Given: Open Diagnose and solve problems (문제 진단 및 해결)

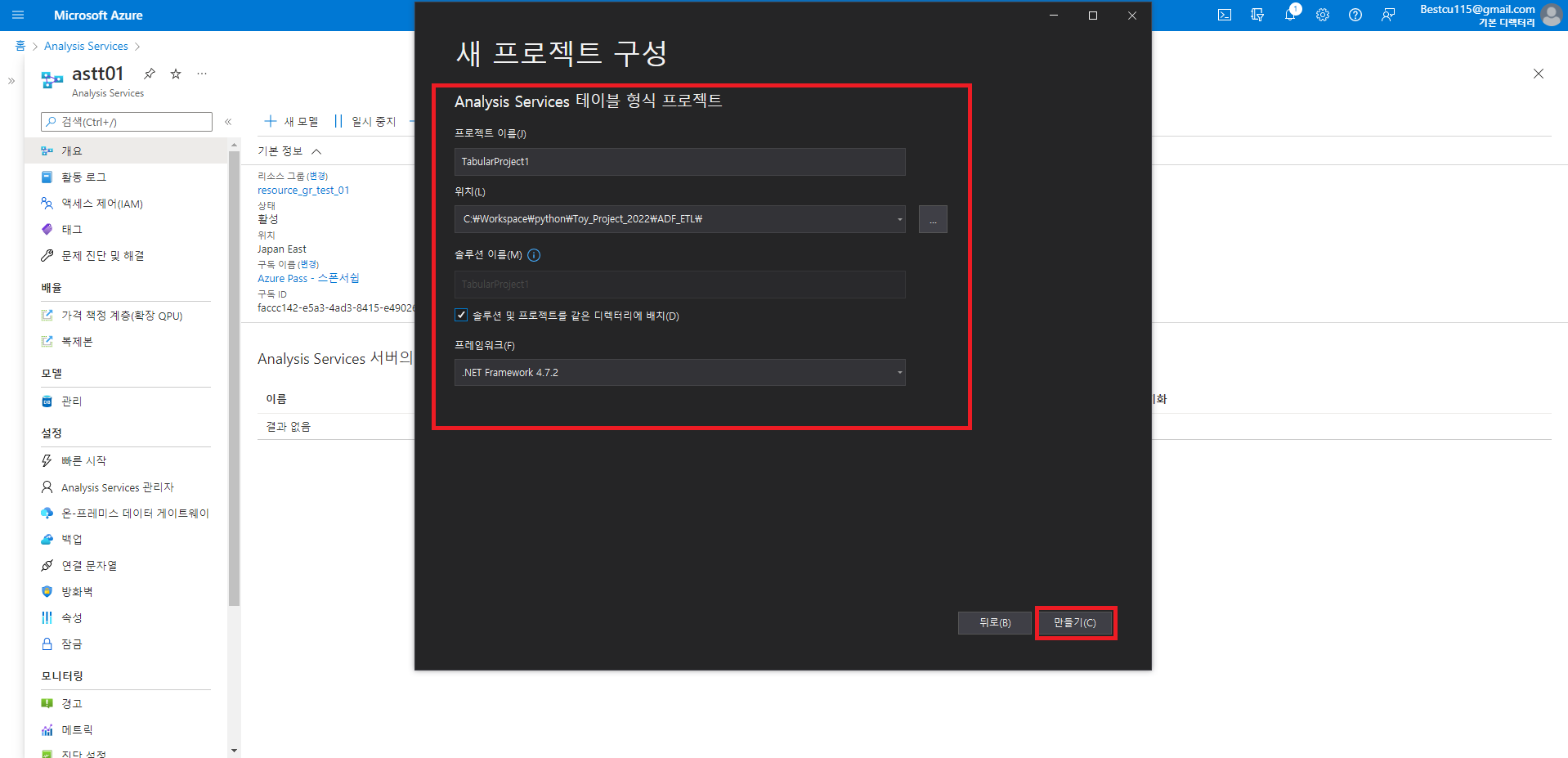Looking at the screenshot, I should pyautogui.click(x=126, y=255).
